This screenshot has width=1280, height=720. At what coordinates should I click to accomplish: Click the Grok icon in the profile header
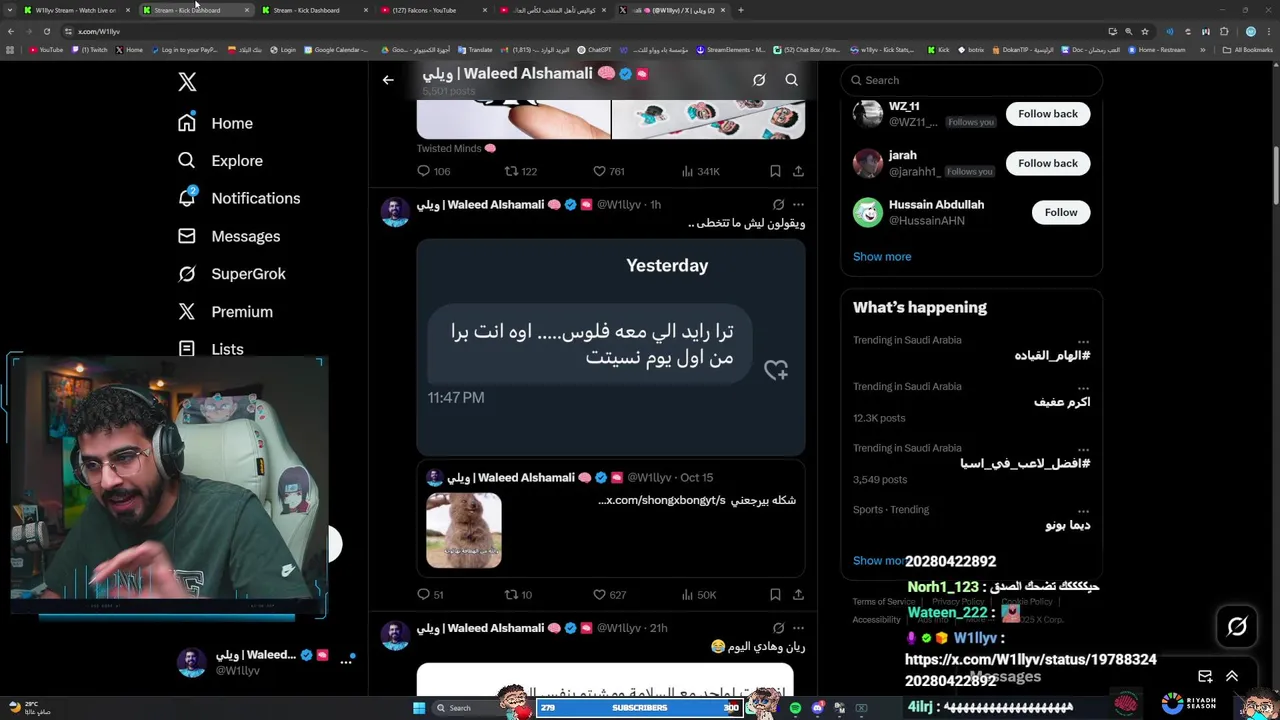(759, 80)
